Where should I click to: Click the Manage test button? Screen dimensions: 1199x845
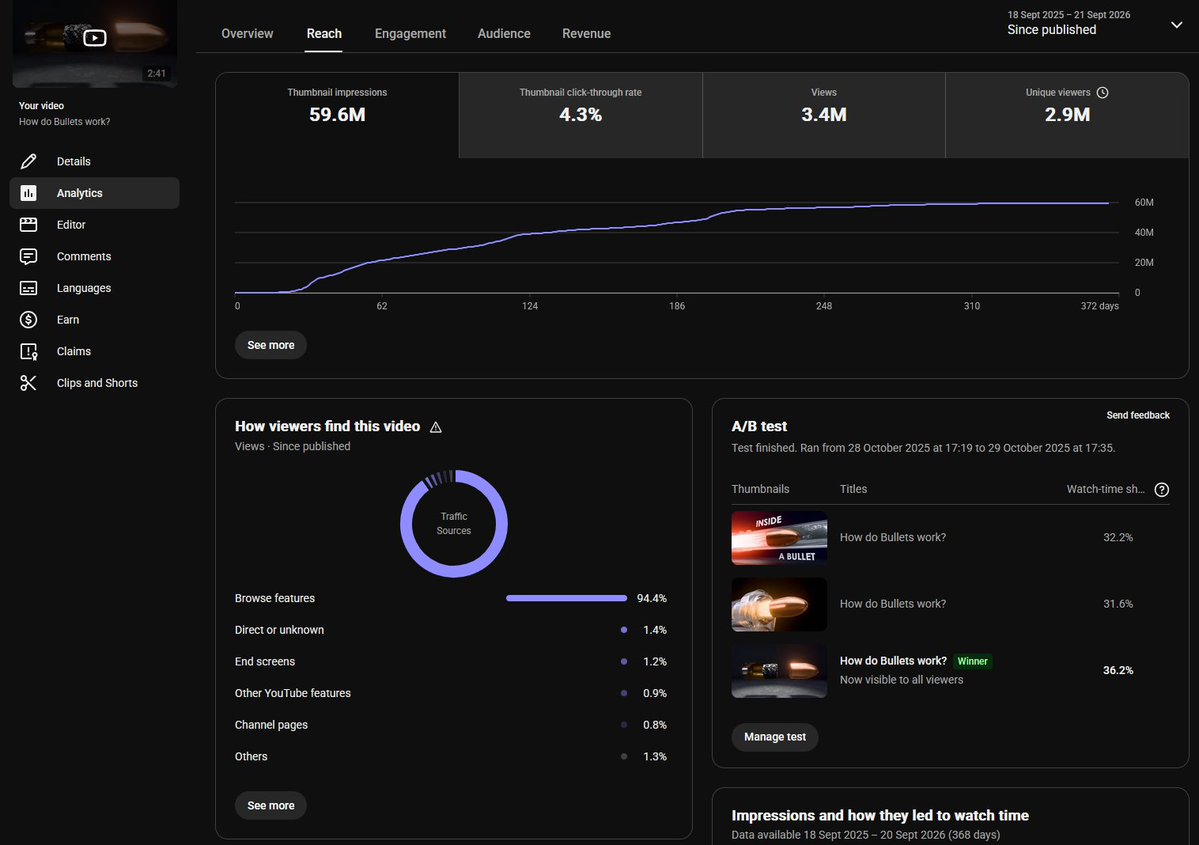(775, 736)
